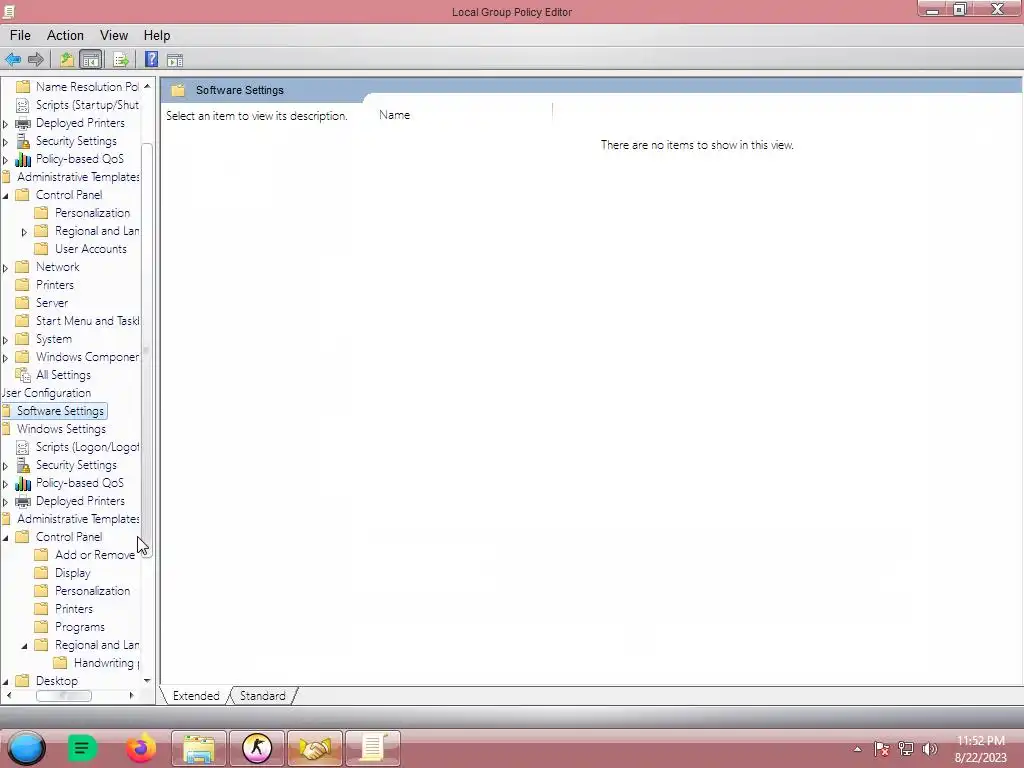
Task: Click the handshake taskbar icon
Action: click(x=315, y=748)
